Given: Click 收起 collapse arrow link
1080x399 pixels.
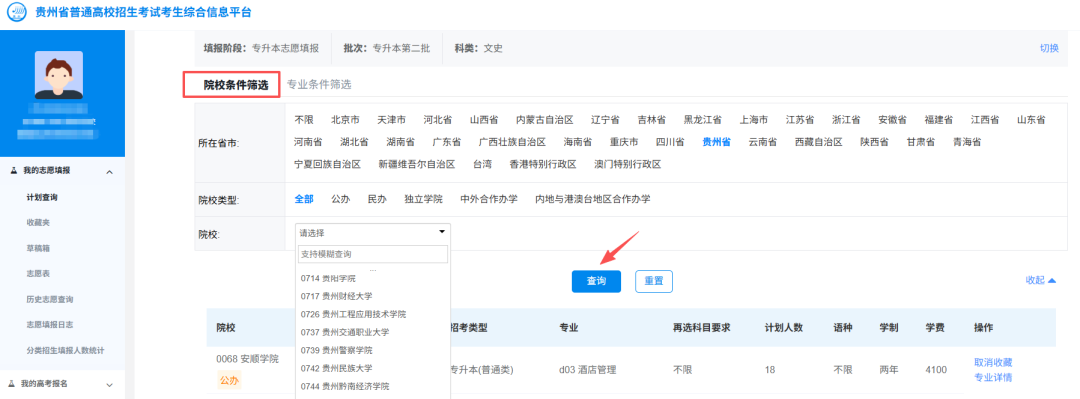Looking at the screenshot, I should [1041, 280].
